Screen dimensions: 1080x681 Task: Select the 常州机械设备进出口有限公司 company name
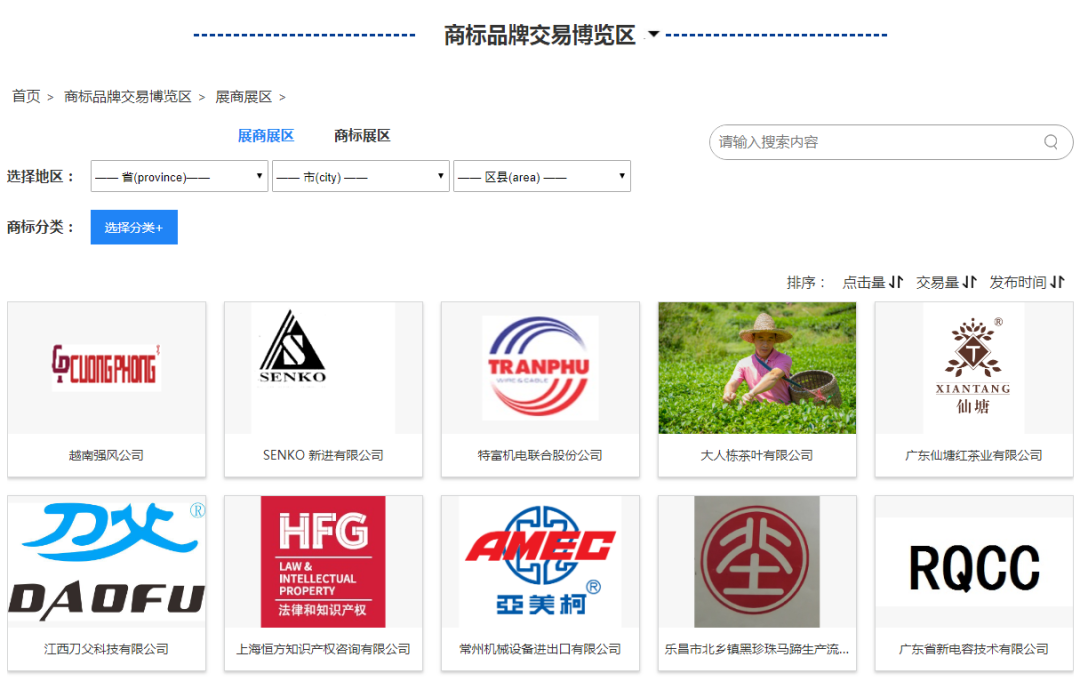(540, 649)
